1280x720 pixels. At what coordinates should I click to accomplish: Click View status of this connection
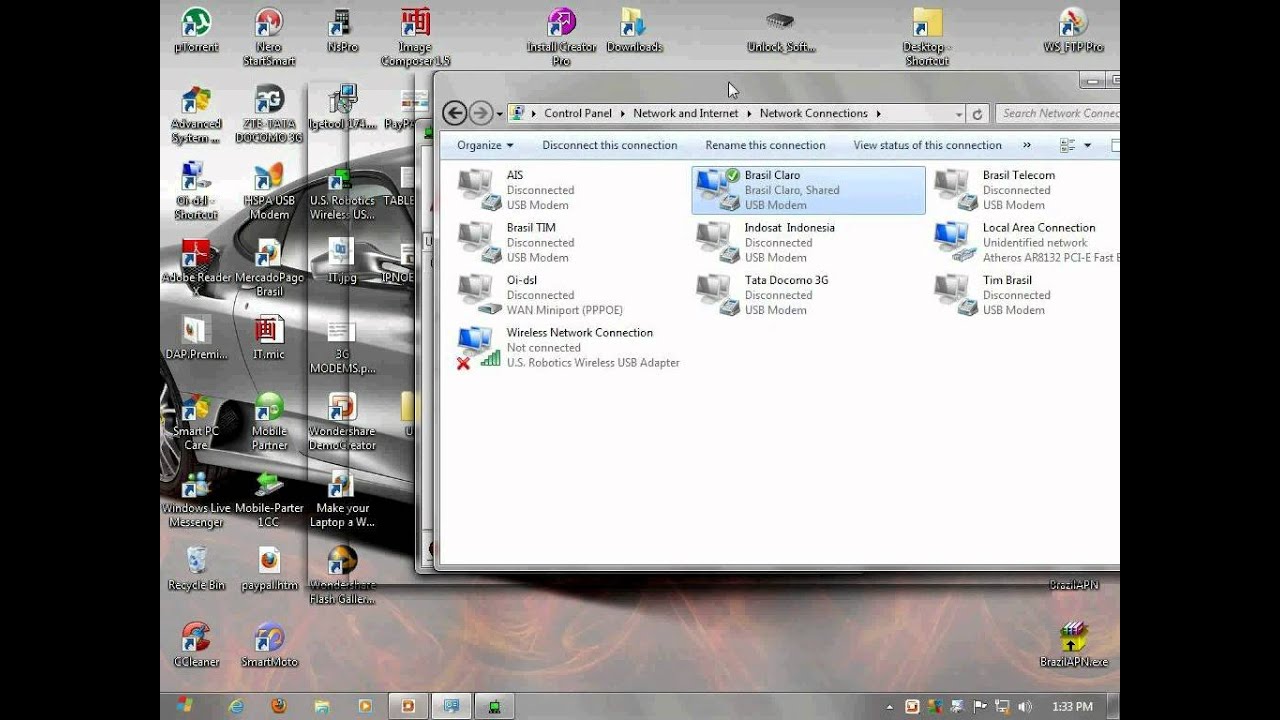coord(927,145)
